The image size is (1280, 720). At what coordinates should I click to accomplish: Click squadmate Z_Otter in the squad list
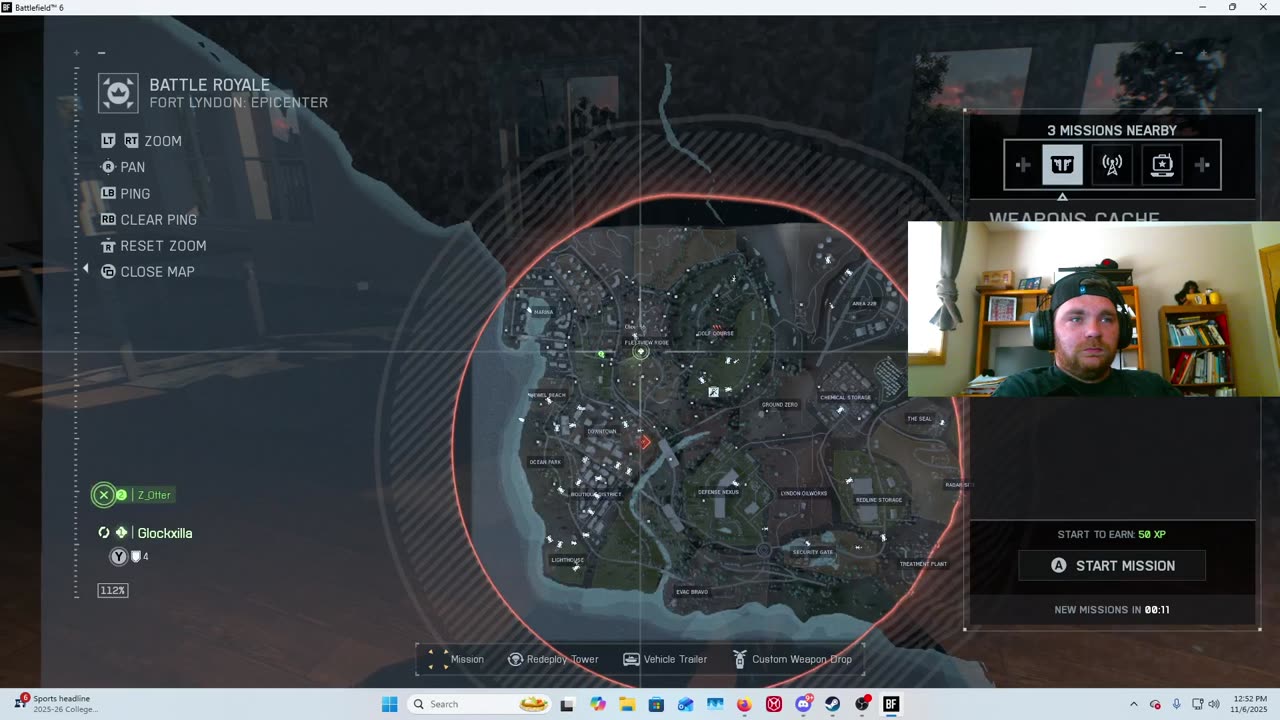click(x=154, y=495)
